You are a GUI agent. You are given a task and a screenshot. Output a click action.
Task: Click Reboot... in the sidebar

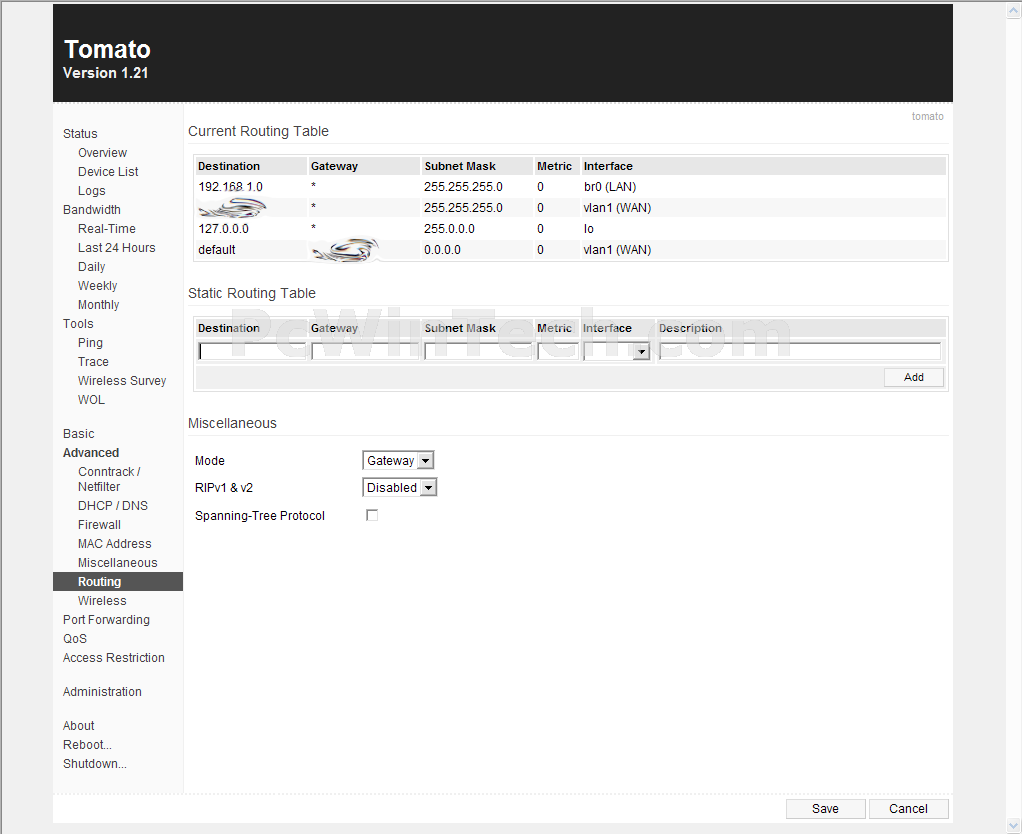(x=87, y=745)
